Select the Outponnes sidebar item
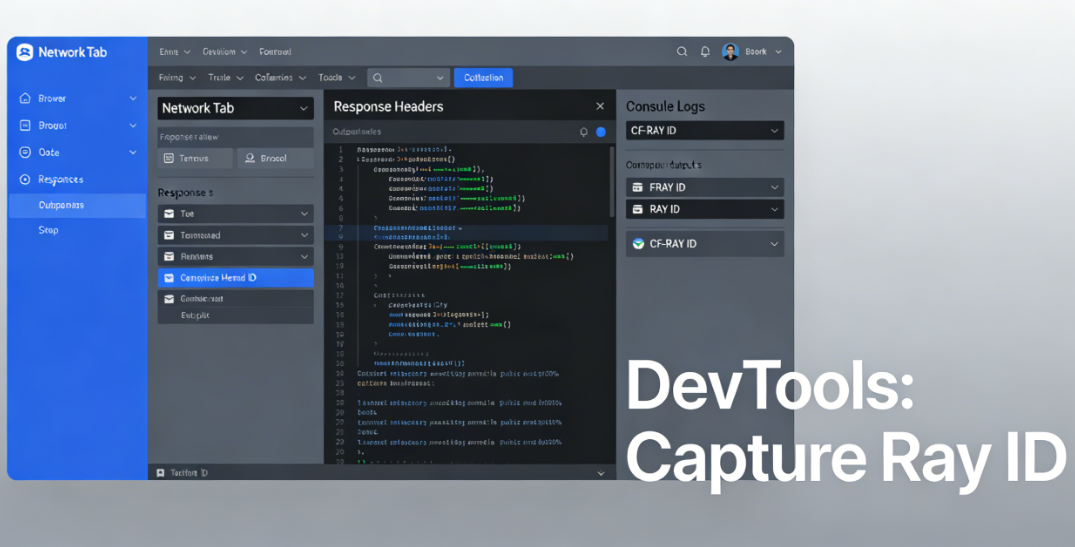This screenshot has width=1075, height=547. [x=62, y=206]
